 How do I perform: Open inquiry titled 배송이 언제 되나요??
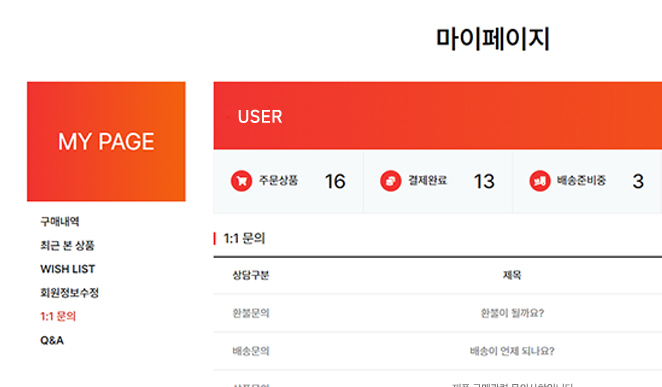point(512,351)
